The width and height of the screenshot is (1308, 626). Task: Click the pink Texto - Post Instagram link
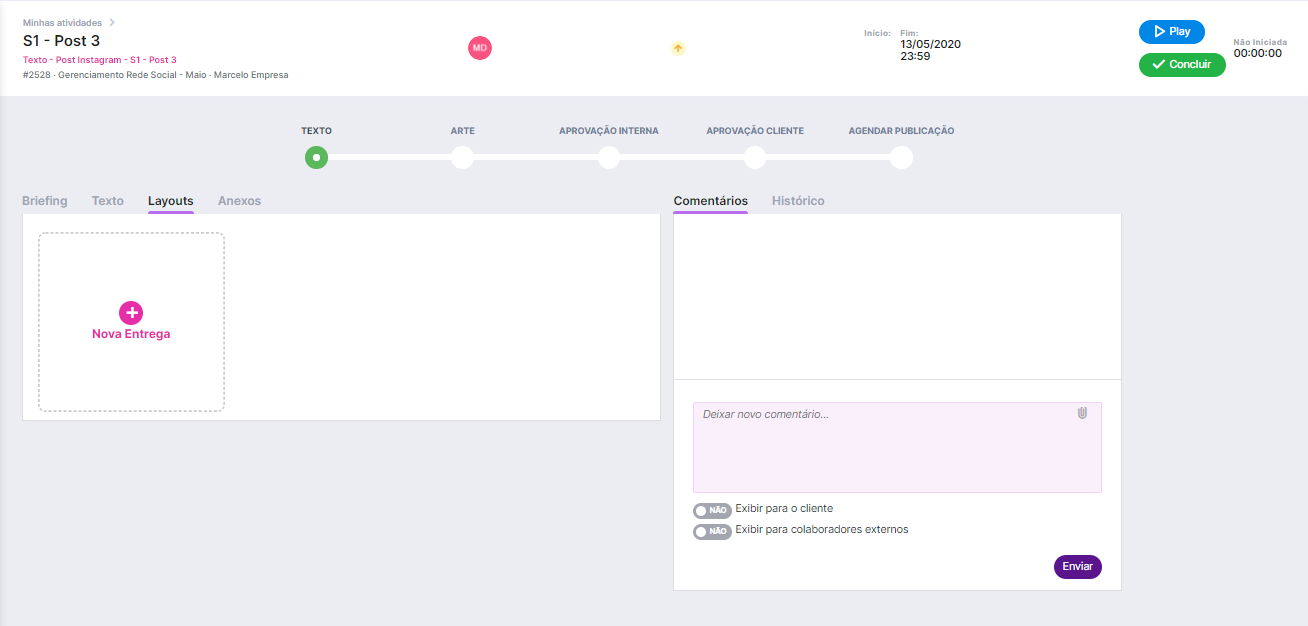[x=99, y=60]
